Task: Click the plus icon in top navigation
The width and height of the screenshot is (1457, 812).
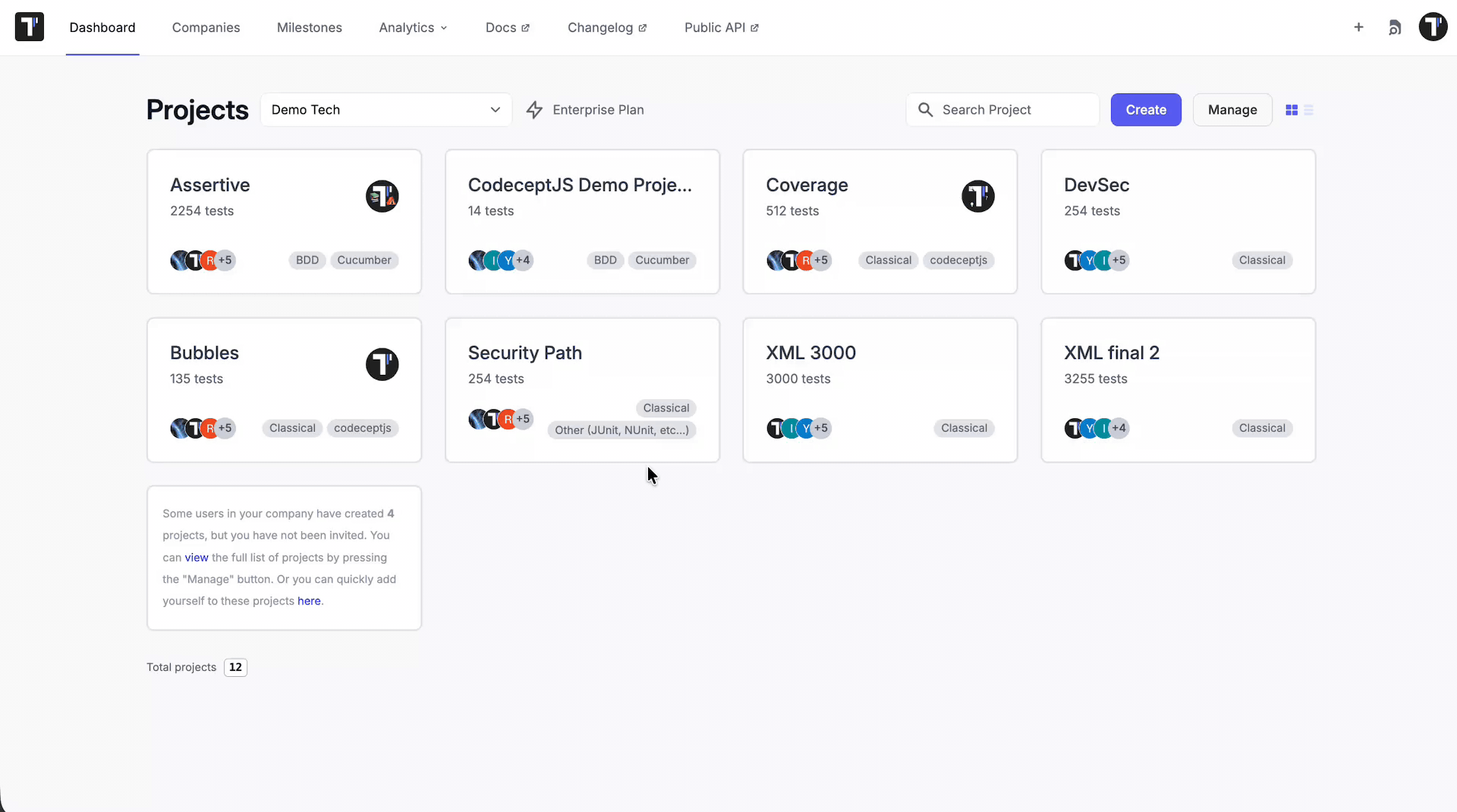Action: click(1358, 27)
